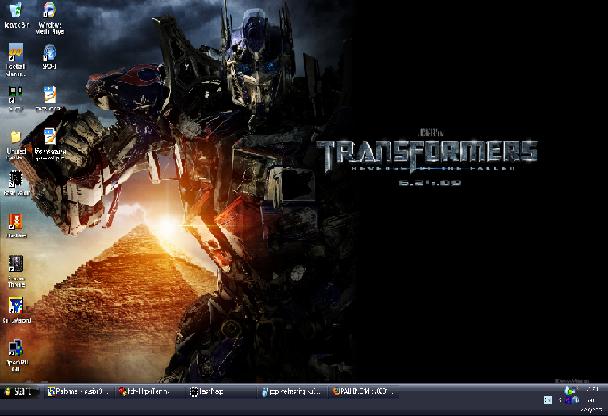The width and height of the screenshot is (608, 416).
Task: Open the blue globe shortcut on desktop
Action: pyautogui.click(x=50, y=56)
